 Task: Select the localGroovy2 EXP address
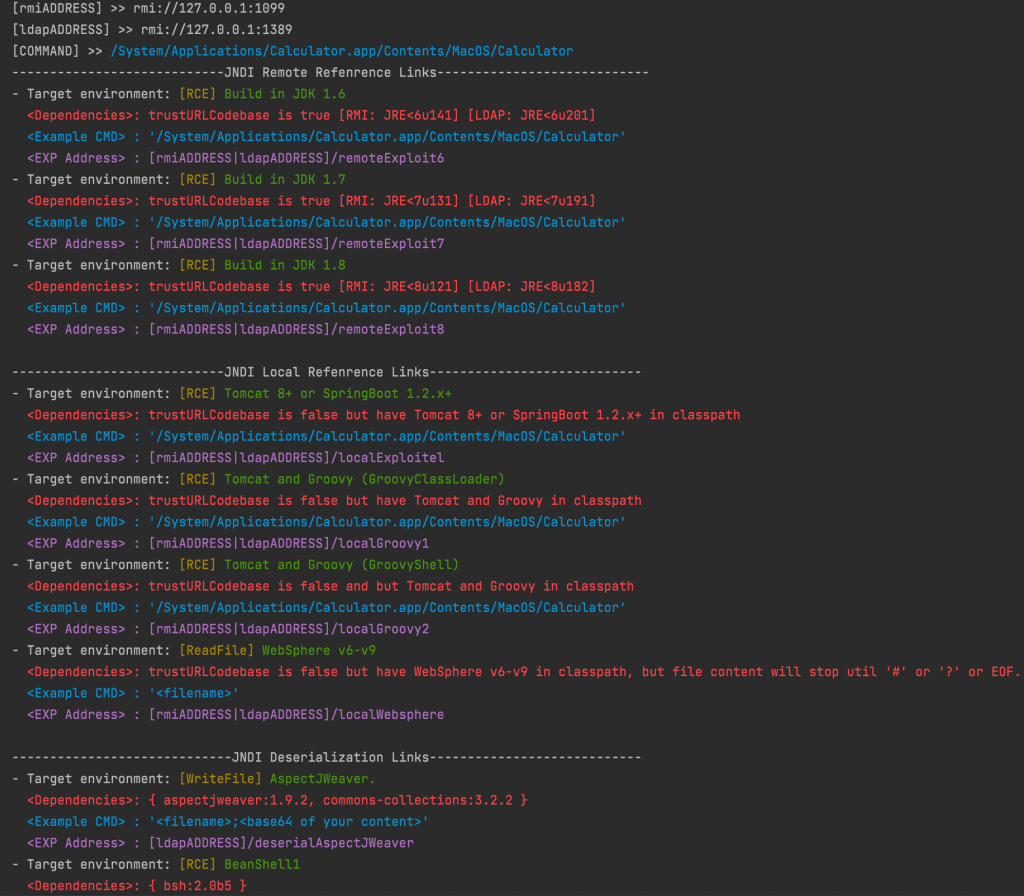(x=228, y=629)
